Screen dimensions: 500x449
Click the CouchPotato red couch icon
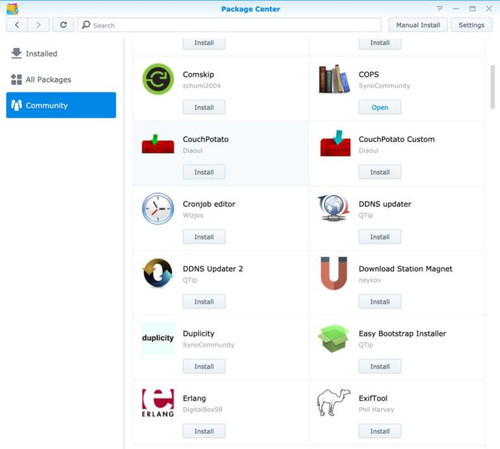[x=158, y=144]
